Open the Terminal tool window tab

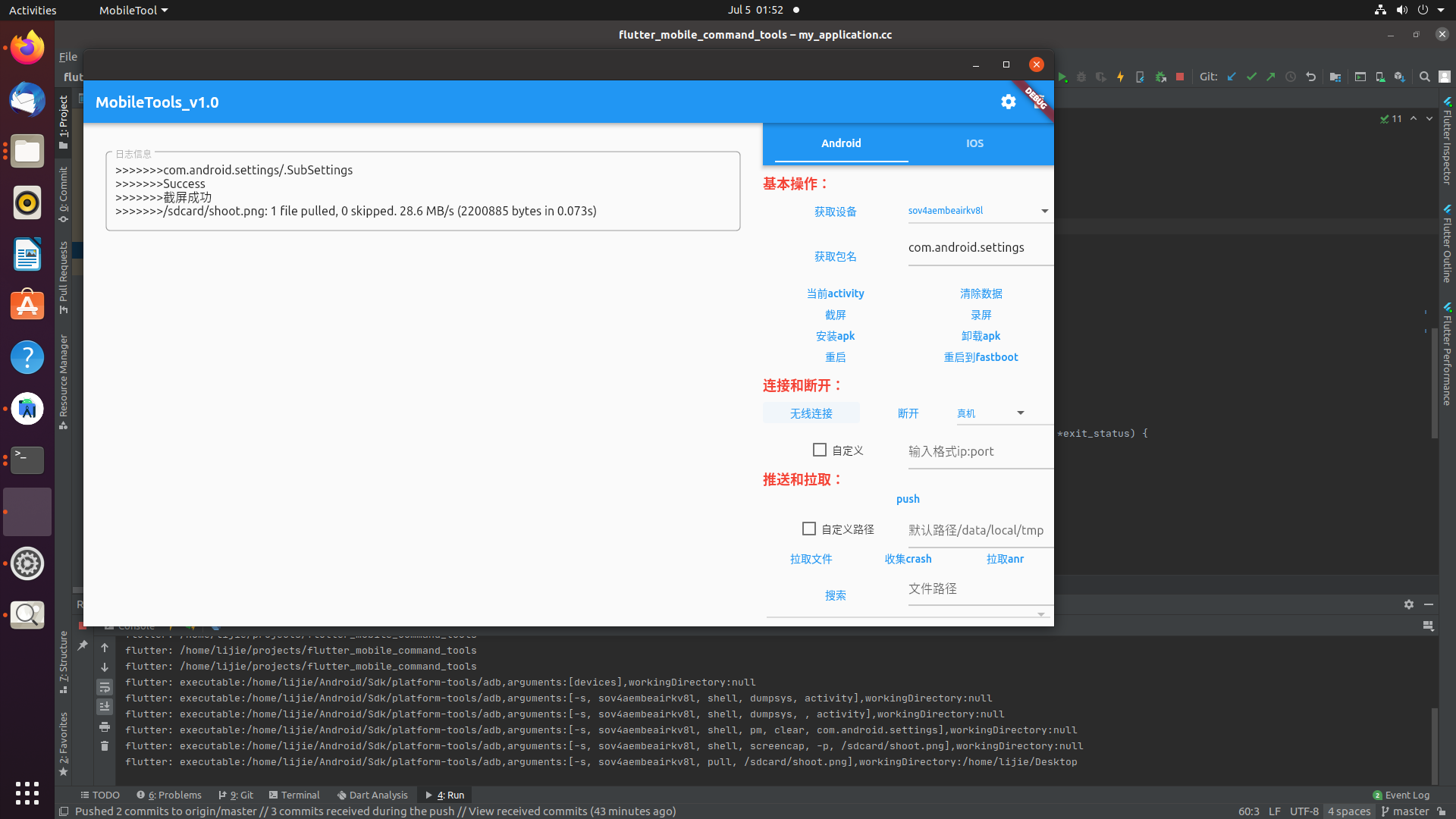[294, 795]
